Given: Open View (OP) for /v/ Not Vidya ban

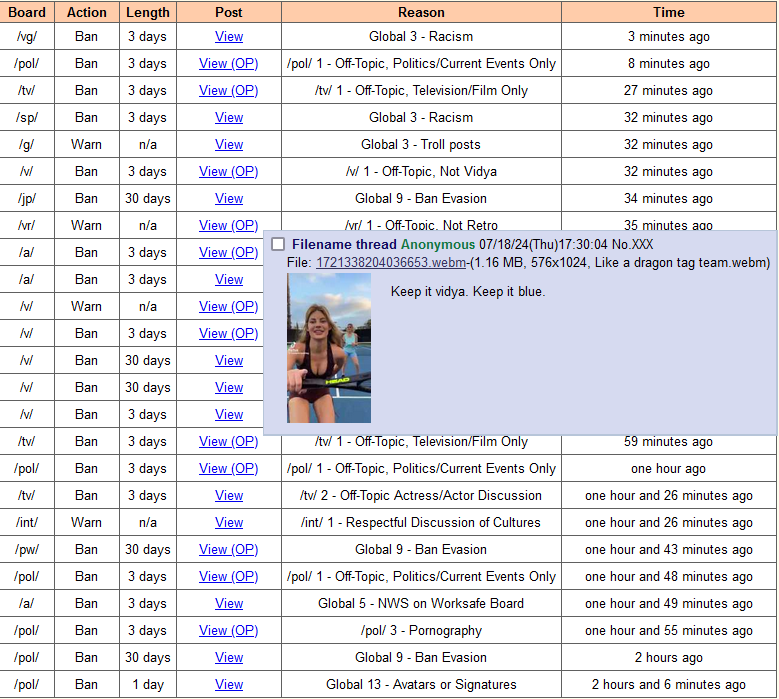Looking at the screenshot, I should pos(229,171).
